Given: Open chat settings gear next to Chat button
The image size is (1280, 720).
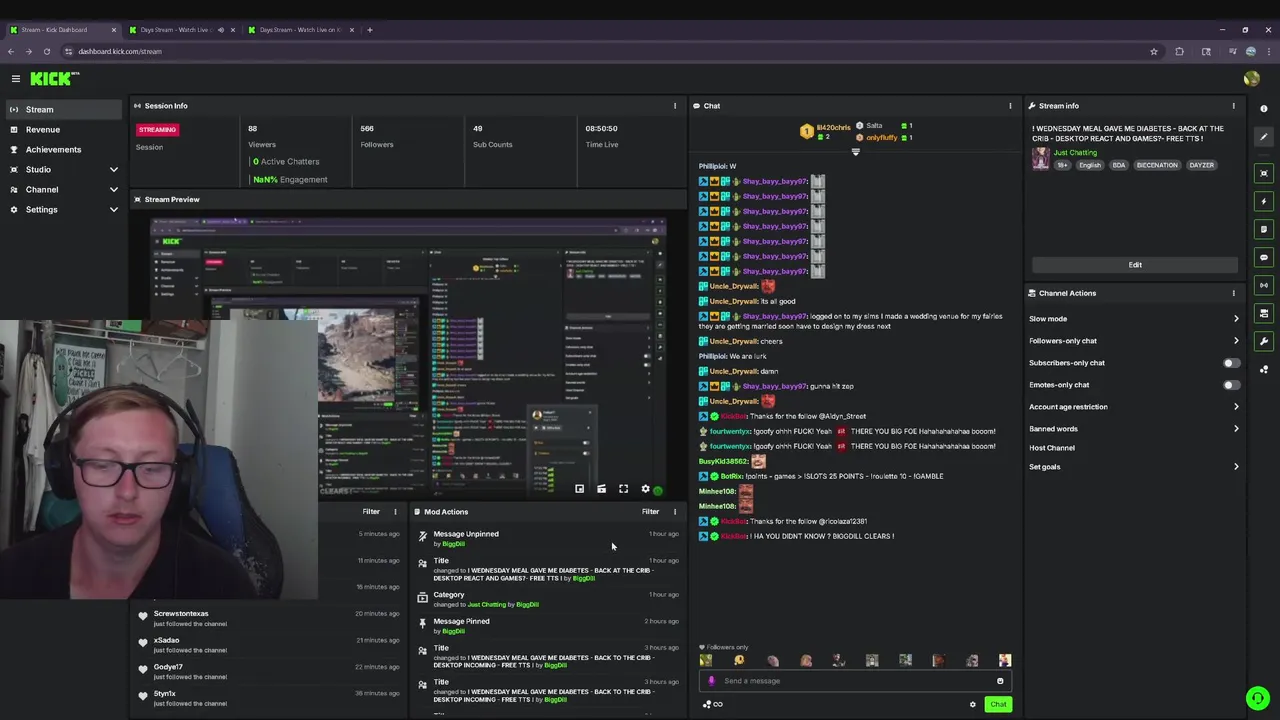Looking at the screenshot, I should coord(973,705).
